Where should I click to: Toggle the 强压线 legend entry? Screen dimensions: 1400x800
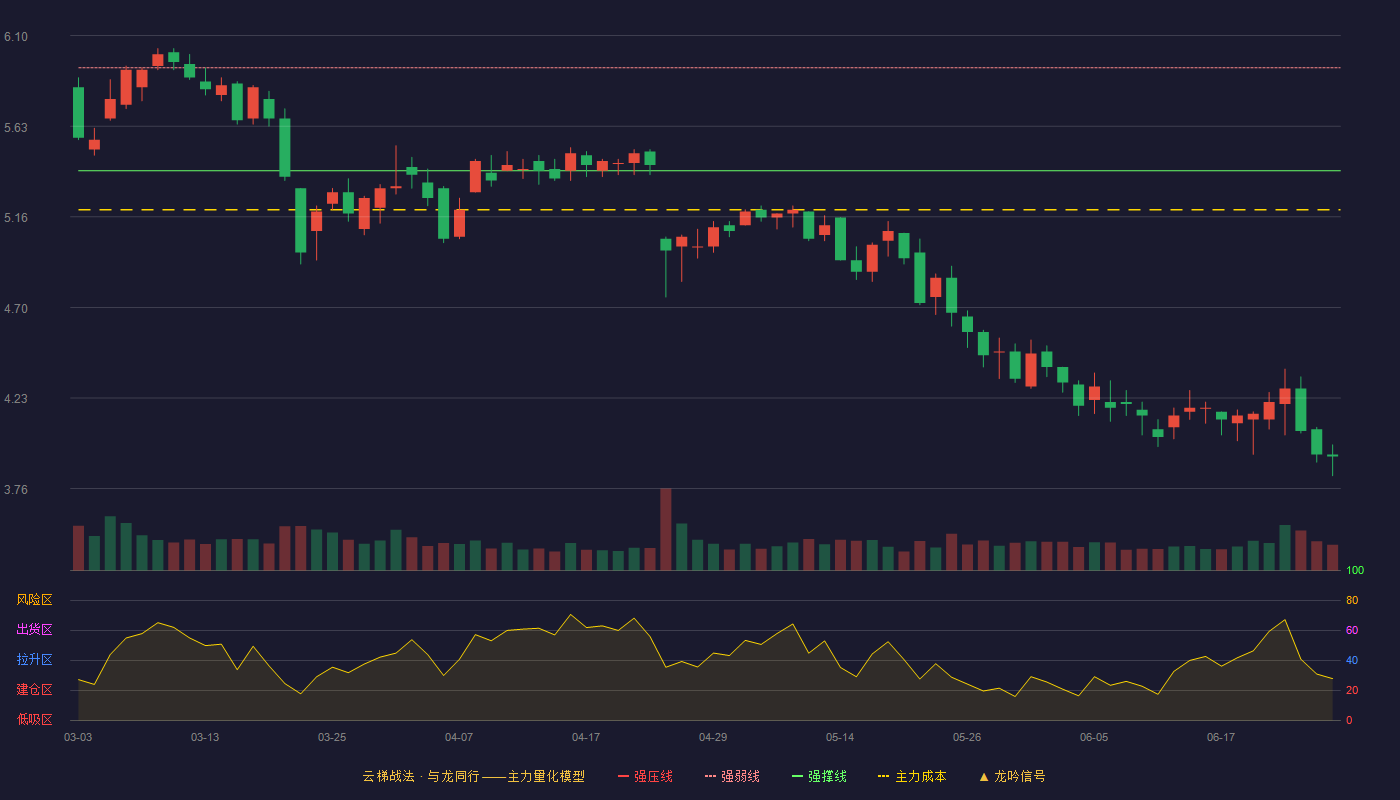tap(645, 776)
